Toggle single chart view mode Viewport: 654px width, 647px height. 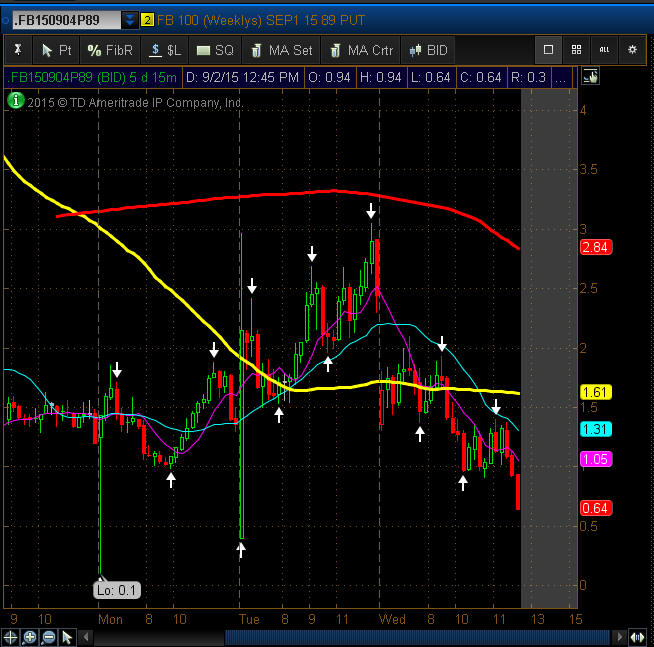(x=548, y=49)
